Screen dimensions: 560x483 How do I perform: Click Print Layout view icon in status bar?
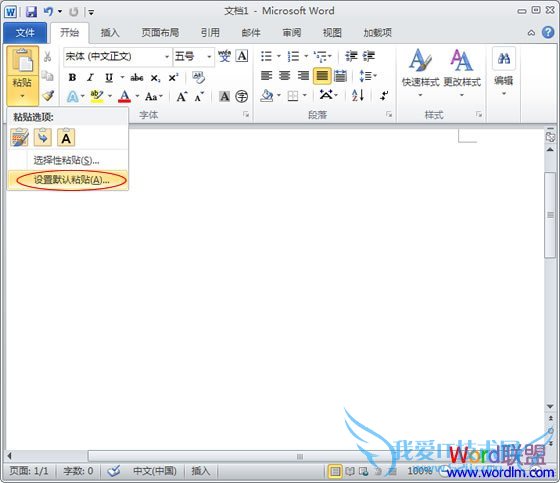335,472
